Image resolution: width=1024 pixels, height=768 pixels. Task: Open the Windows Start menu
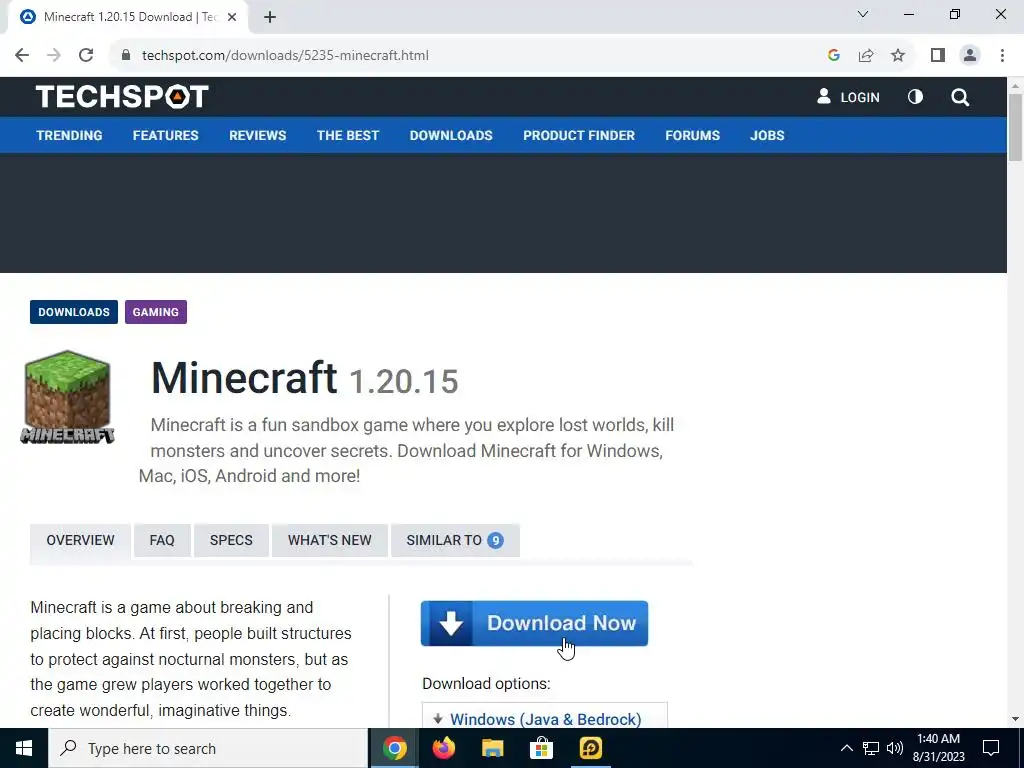[x=24, y=748]
